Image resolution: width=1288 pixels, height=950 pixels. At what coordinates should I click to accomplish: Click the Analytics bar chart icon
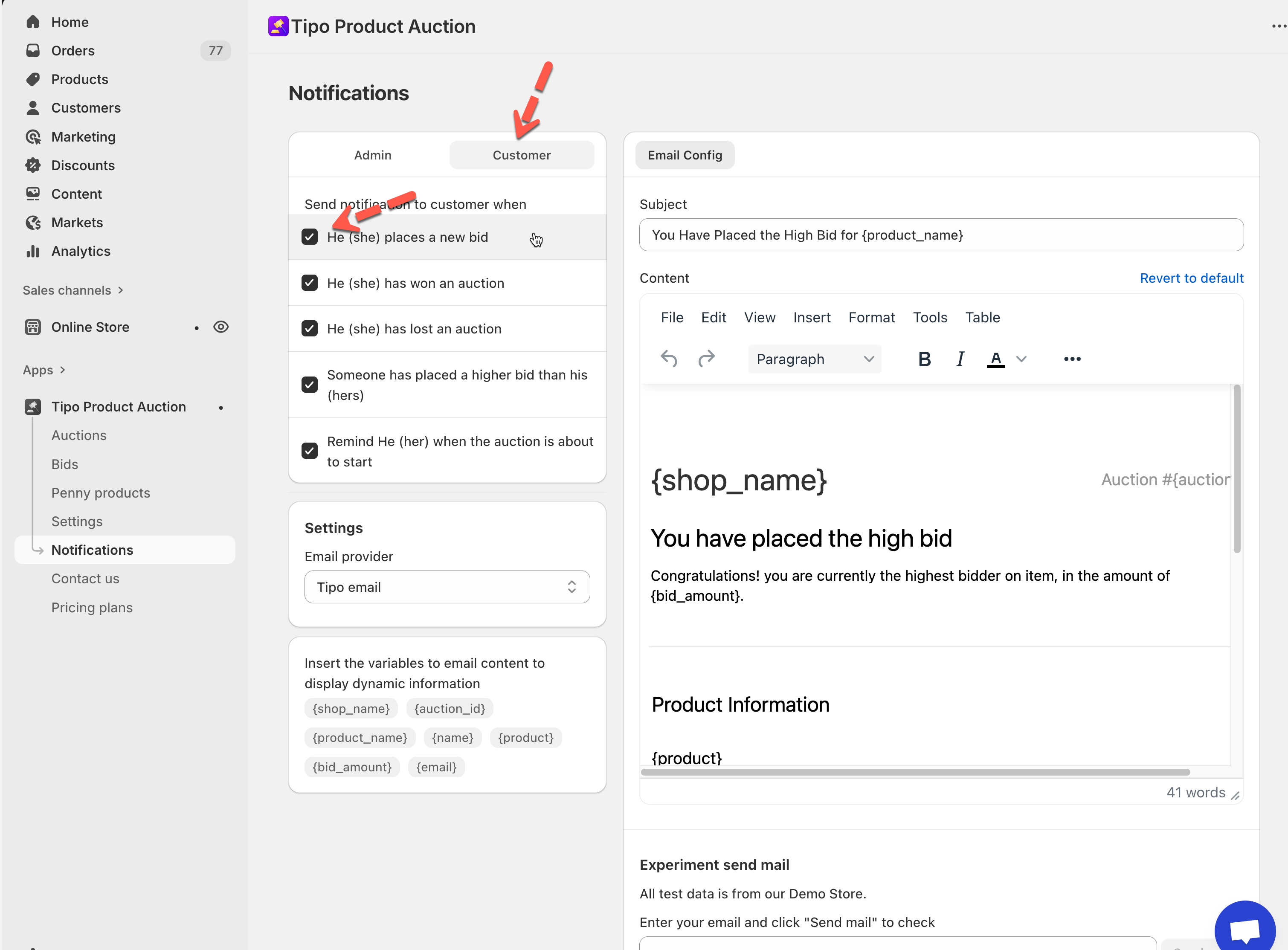[33, 251]
